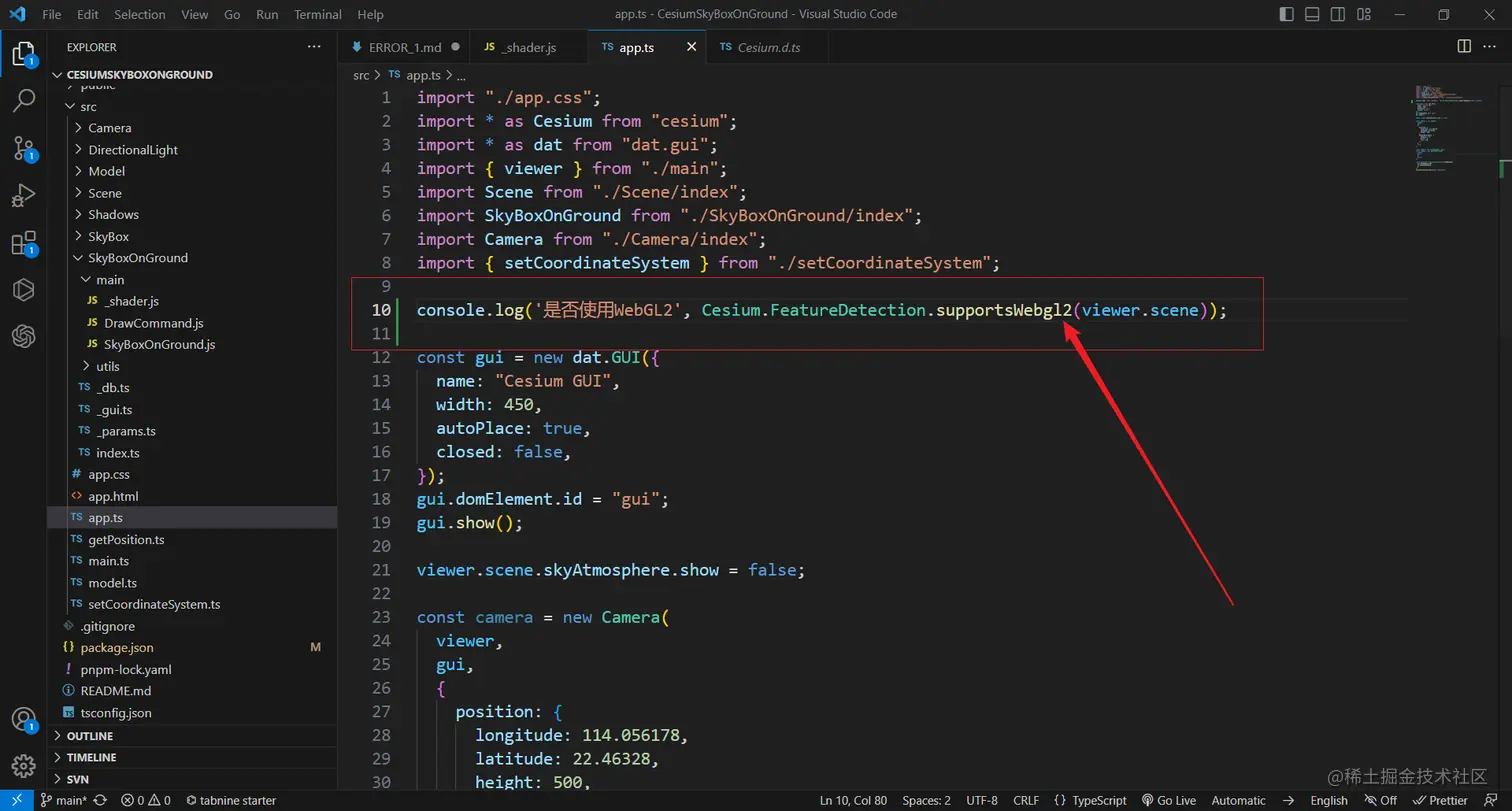Open the Terminal menu
This screenshot has height=811, width=1512.
click(x=317, y=14)
